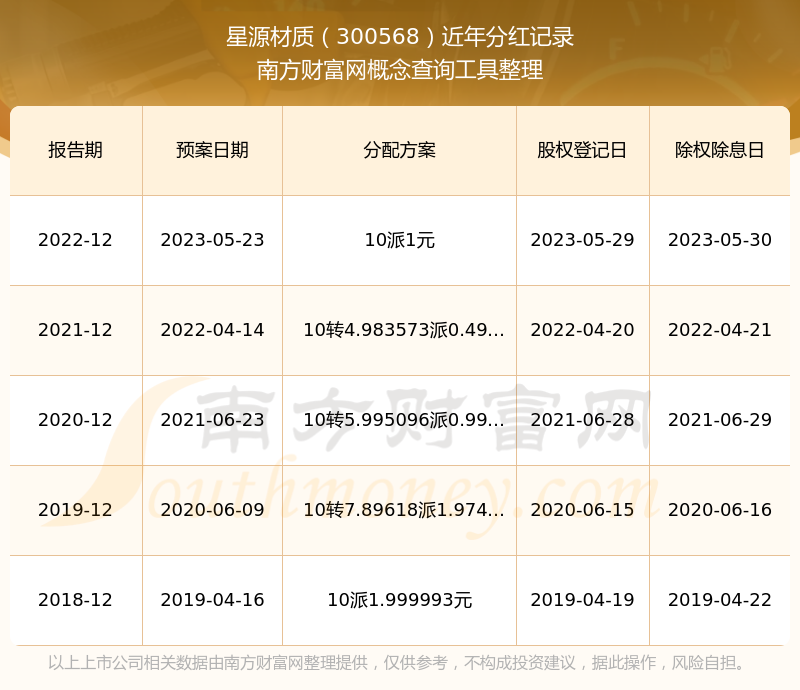Click report period cell 2019-12

coord(76,509)
